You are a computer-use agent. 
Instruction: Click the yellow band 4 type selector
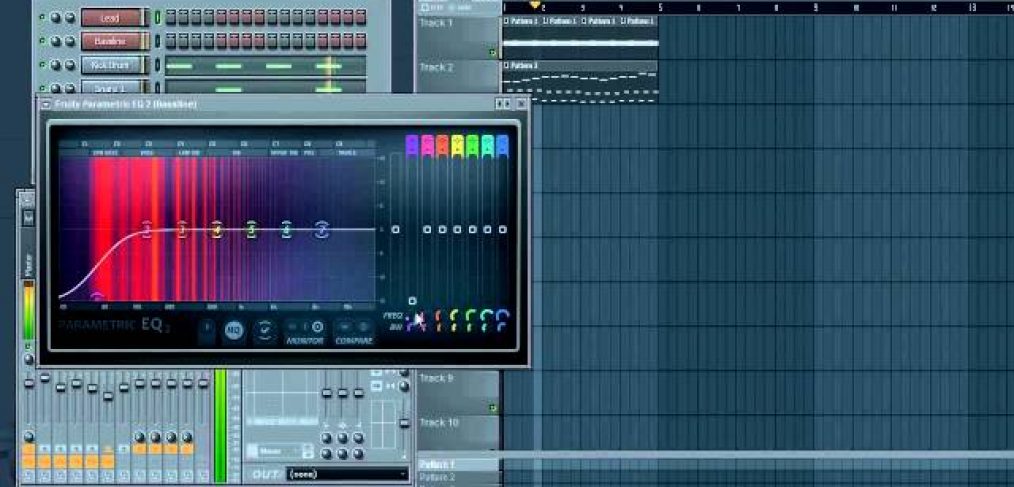click(457, 146)
